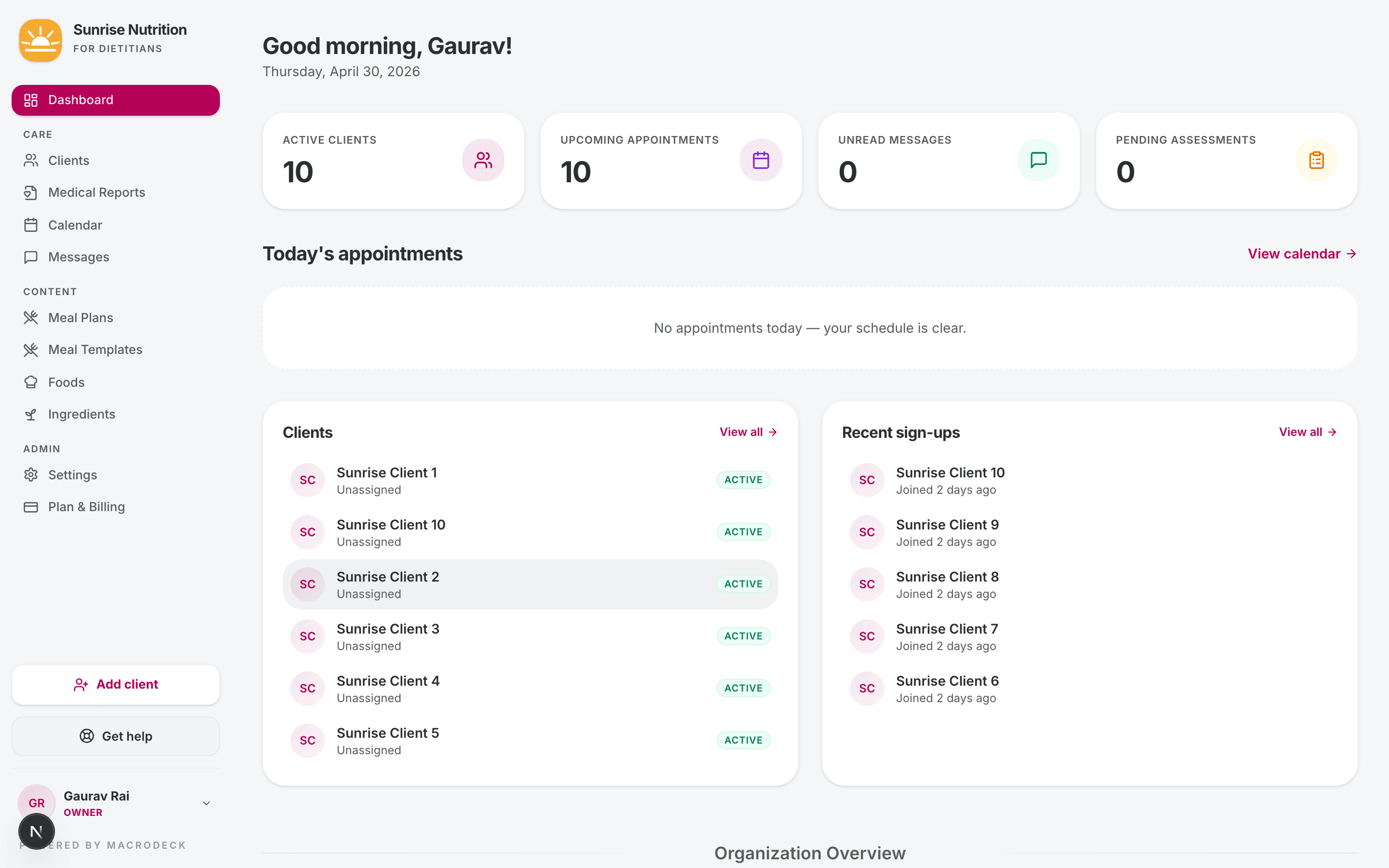Click the Unread Messages chat icon

coord(1038,160)
